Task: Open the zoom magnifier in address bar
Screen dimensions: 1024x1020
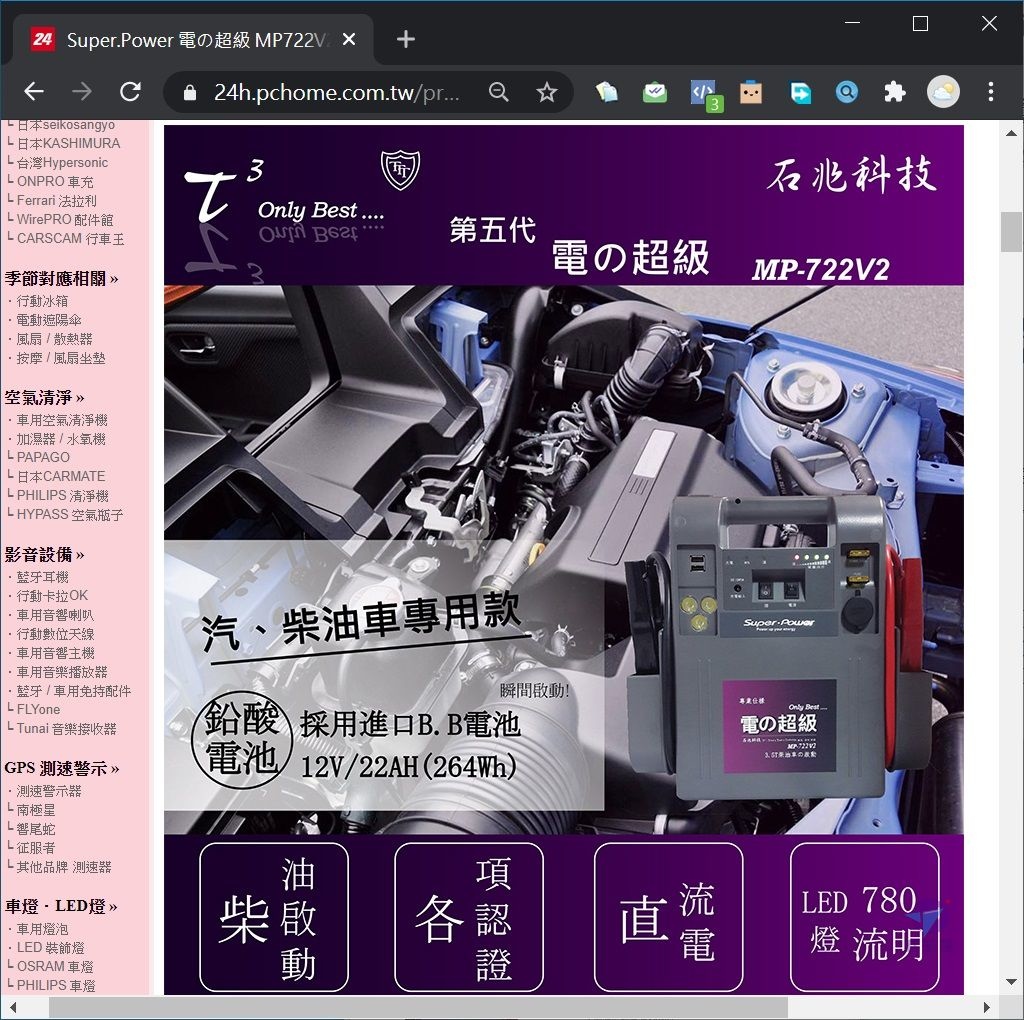Action: pos(499,92)
